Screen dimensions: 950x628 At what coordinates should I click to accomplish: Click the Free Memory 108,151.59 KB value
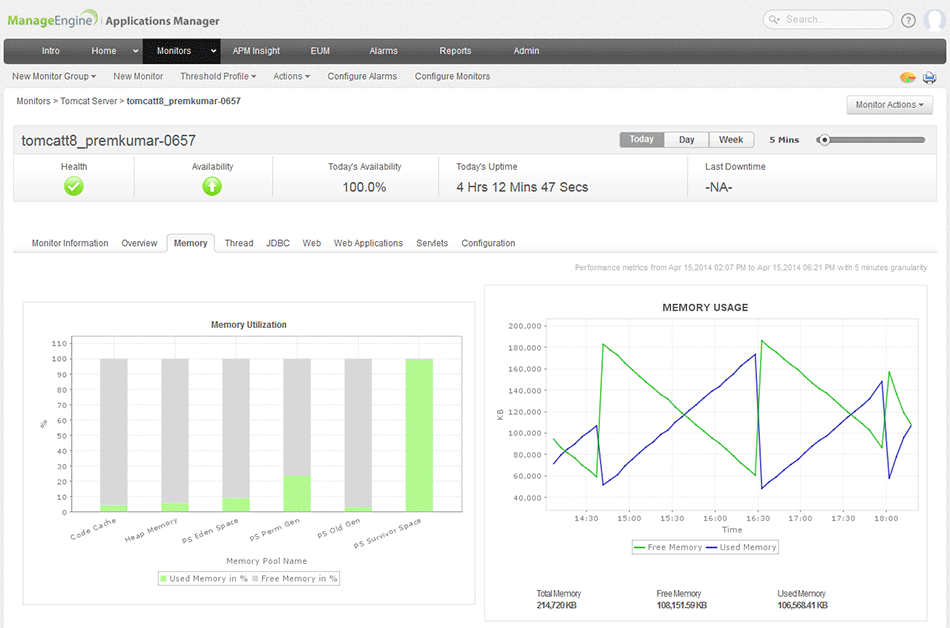[682, 605]
